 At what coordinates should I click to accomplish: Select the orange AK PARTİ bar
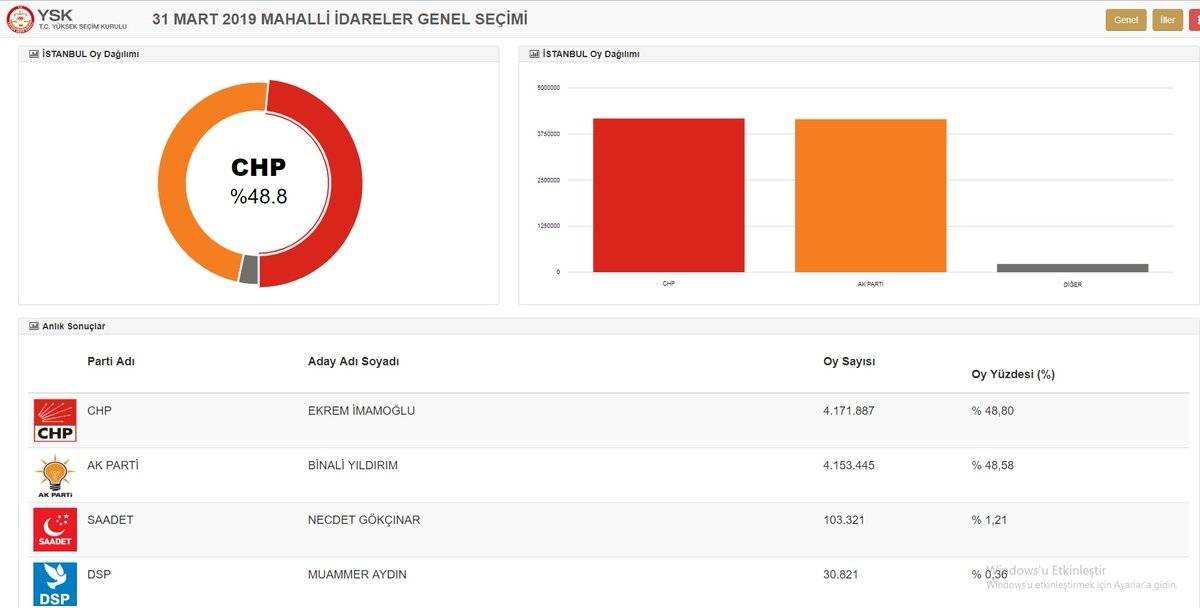click(x=871, y=195)
